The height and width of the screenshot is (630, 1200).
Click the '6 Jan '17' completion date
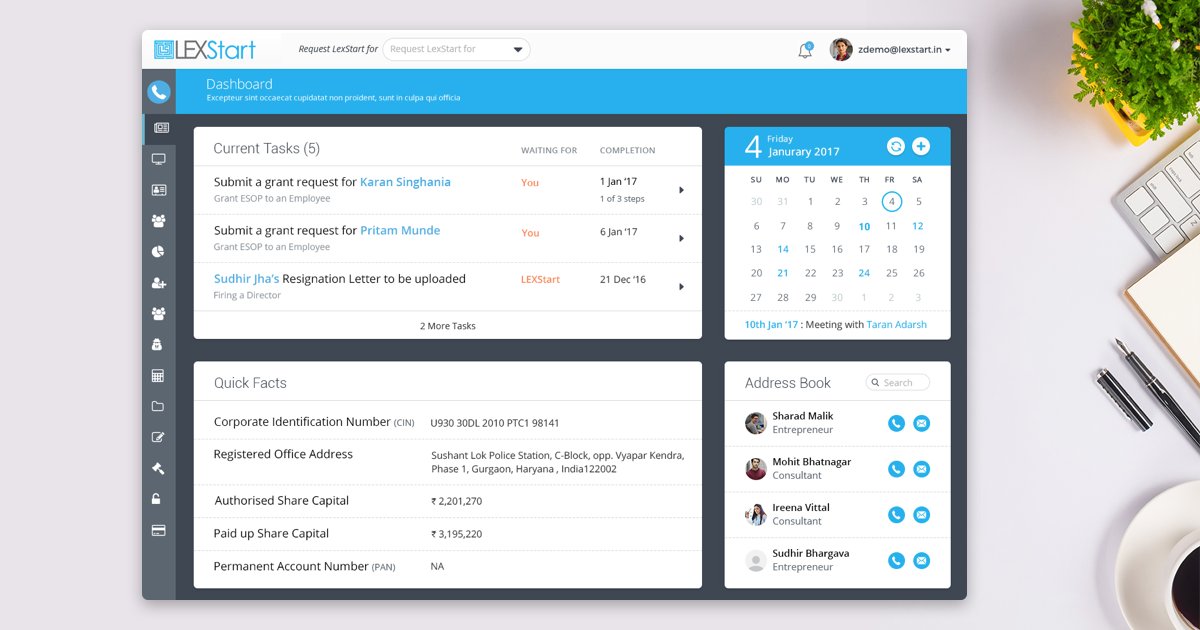point(618,232)
